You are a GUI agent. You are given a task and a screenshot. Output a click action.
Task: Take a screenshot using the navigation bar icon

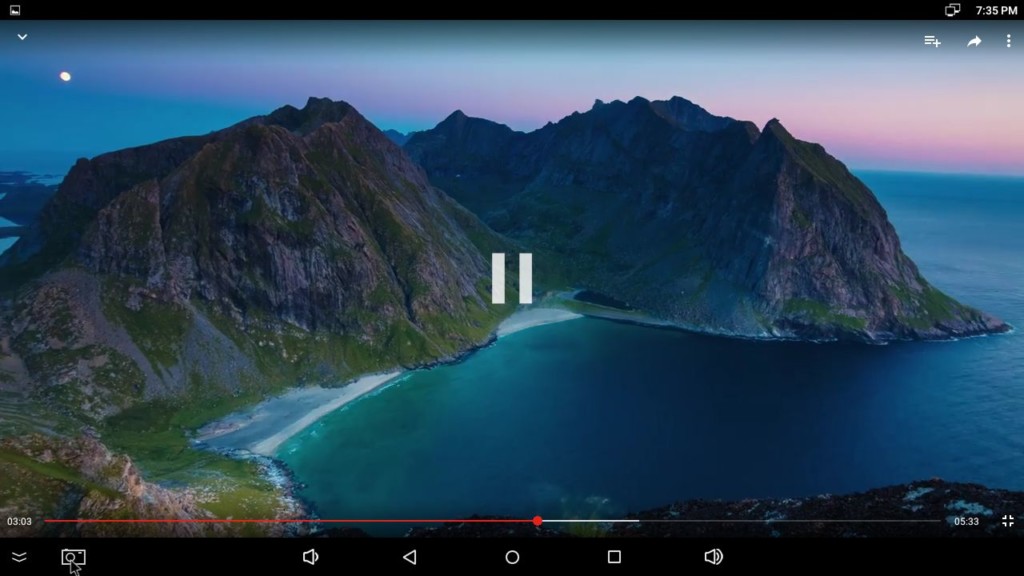point(73,557)
